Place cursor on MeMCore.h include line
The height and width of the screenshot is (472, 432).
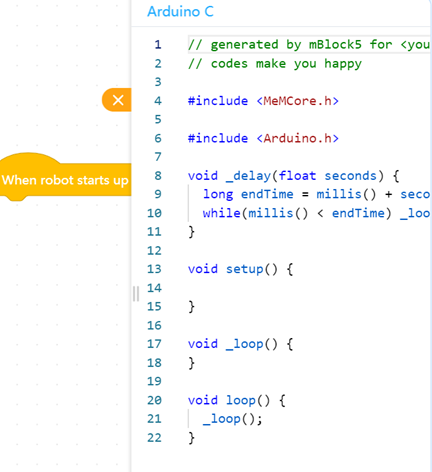click(x=263, y=101)
